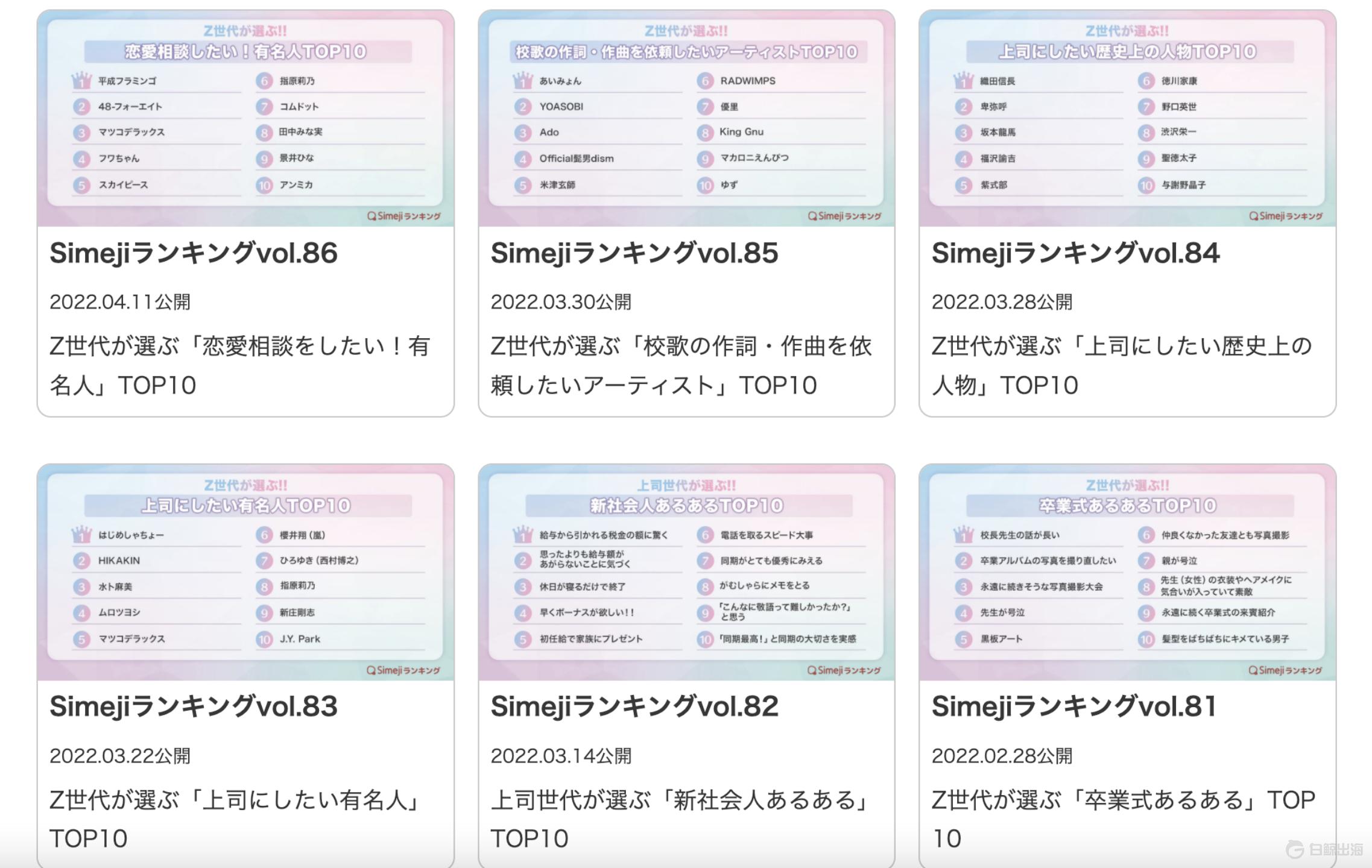1372x868 pixels.
Task: Click the crown icon next to はじめしゃちょー
Action: click(82, 534)
